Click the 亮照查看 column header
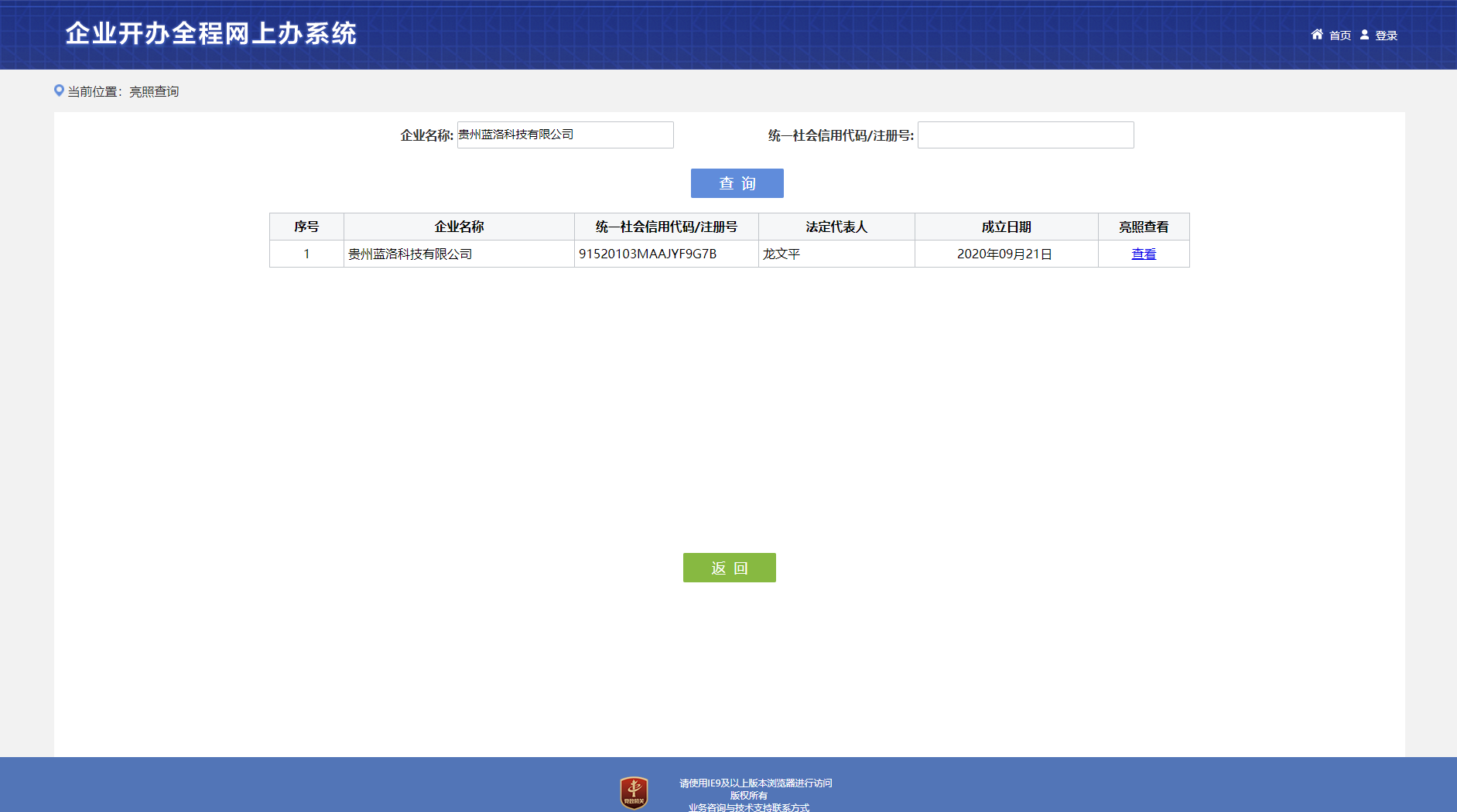Viewport: 1457px width, 812px height. [1144, 227]
